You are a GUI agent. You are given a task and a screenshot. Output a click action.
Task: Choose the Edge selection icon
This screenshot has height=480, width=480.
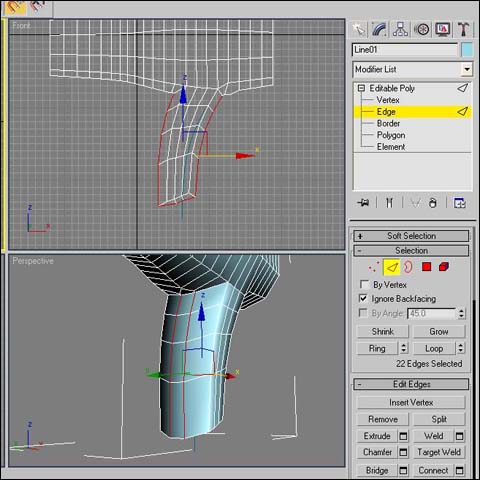(x=392, y=267)
